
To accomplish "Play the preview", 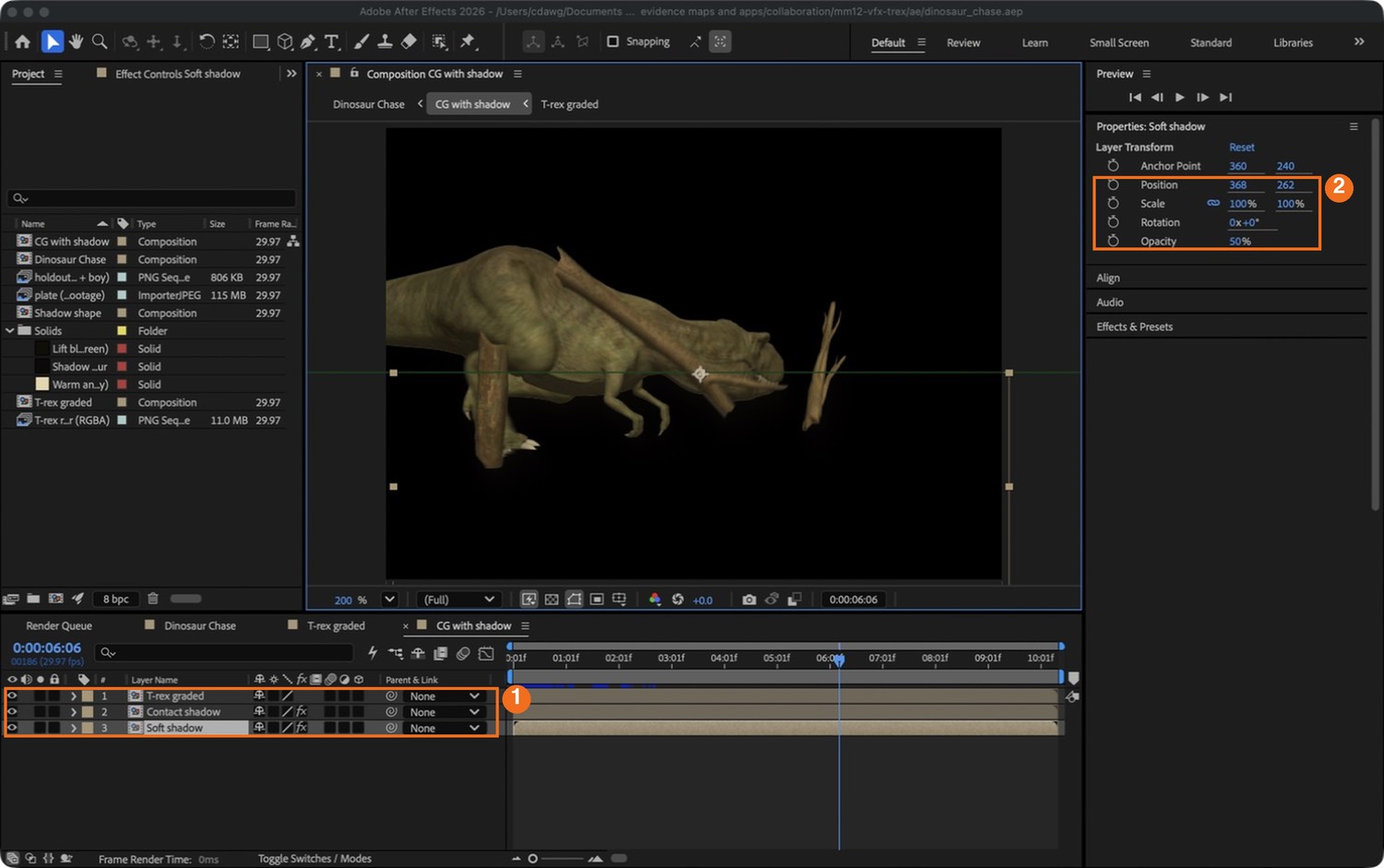I will (1180, 97).
